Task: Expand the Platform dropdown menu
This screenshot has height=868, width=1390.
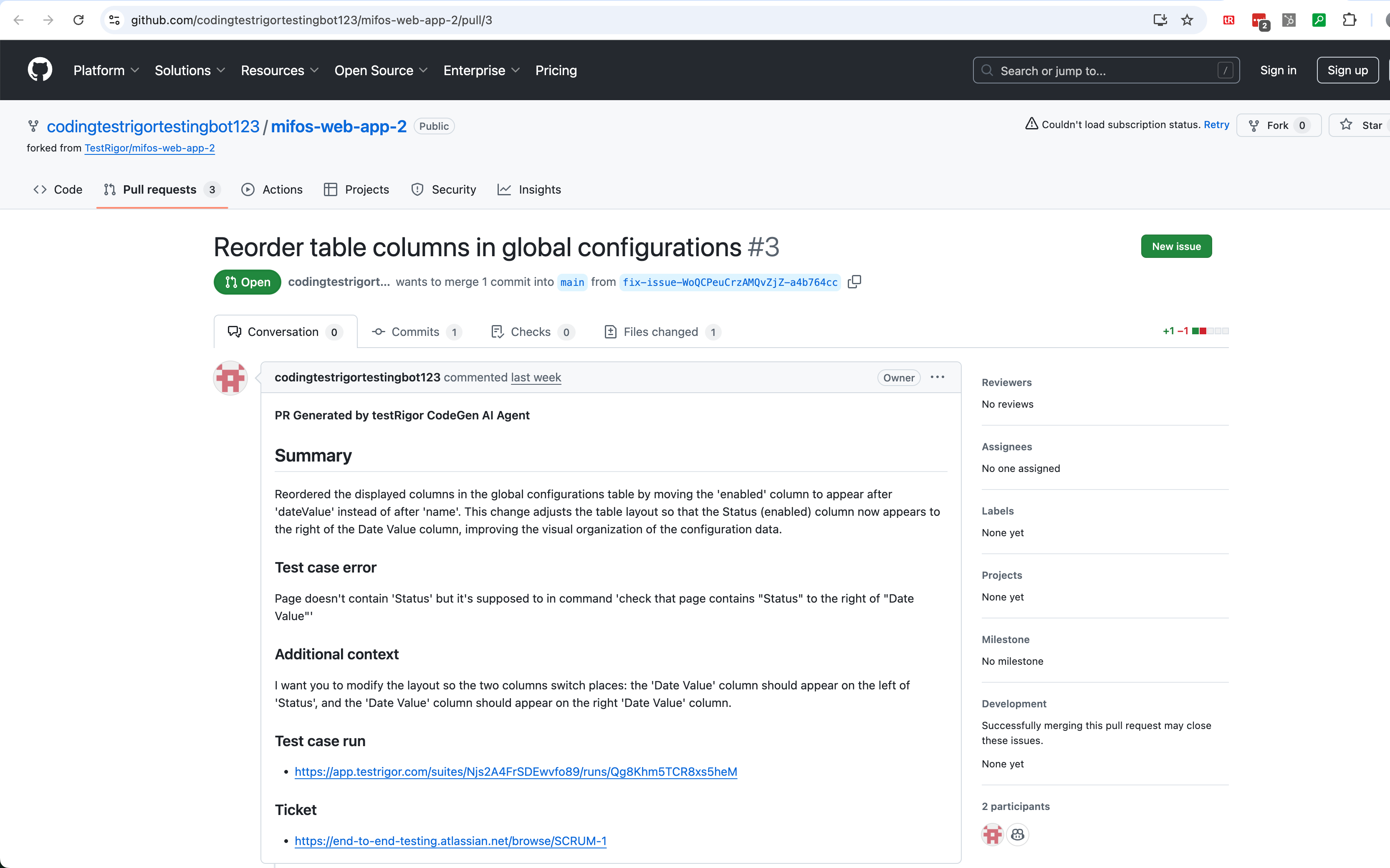Action: pos(106,70)
